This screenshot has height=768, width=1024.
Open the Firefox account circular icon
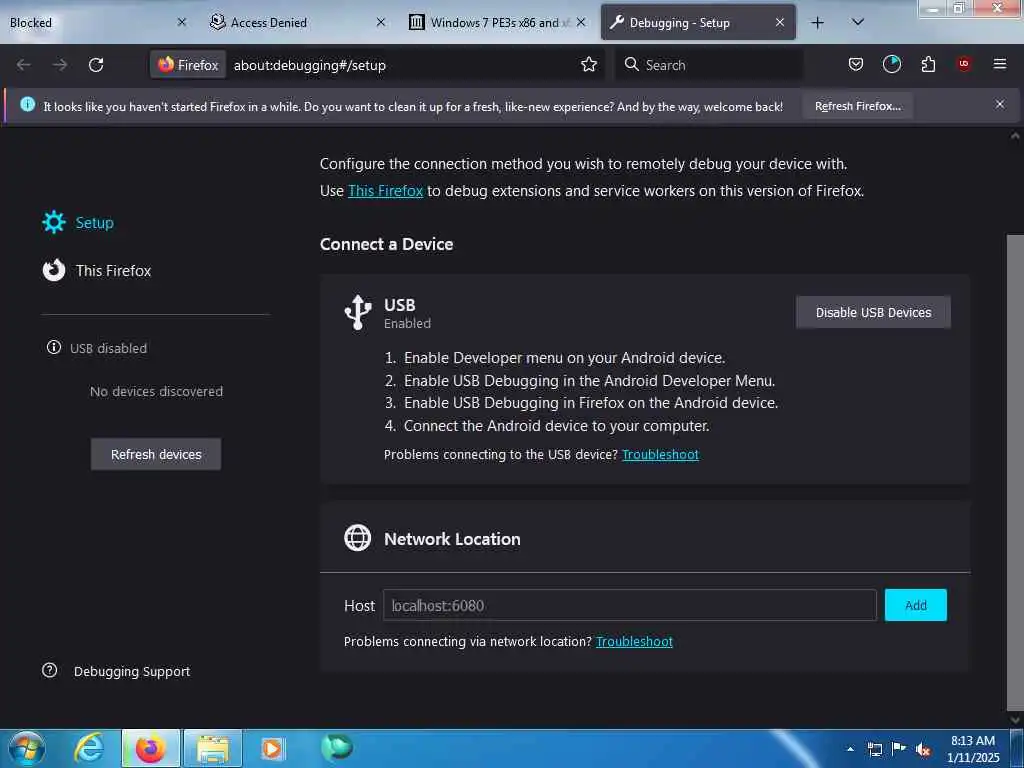point(891,64)
